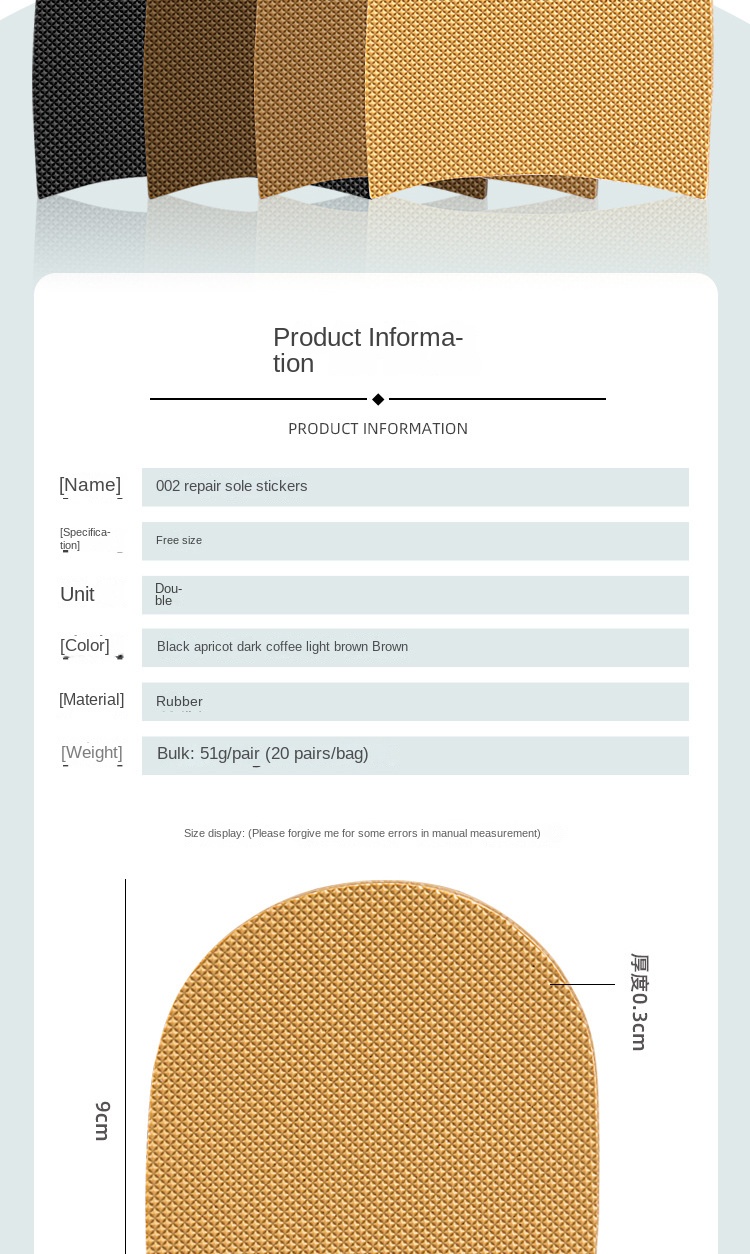750x1254 pixels.
Task: Click the "Double" unit field
Action: 415,595
